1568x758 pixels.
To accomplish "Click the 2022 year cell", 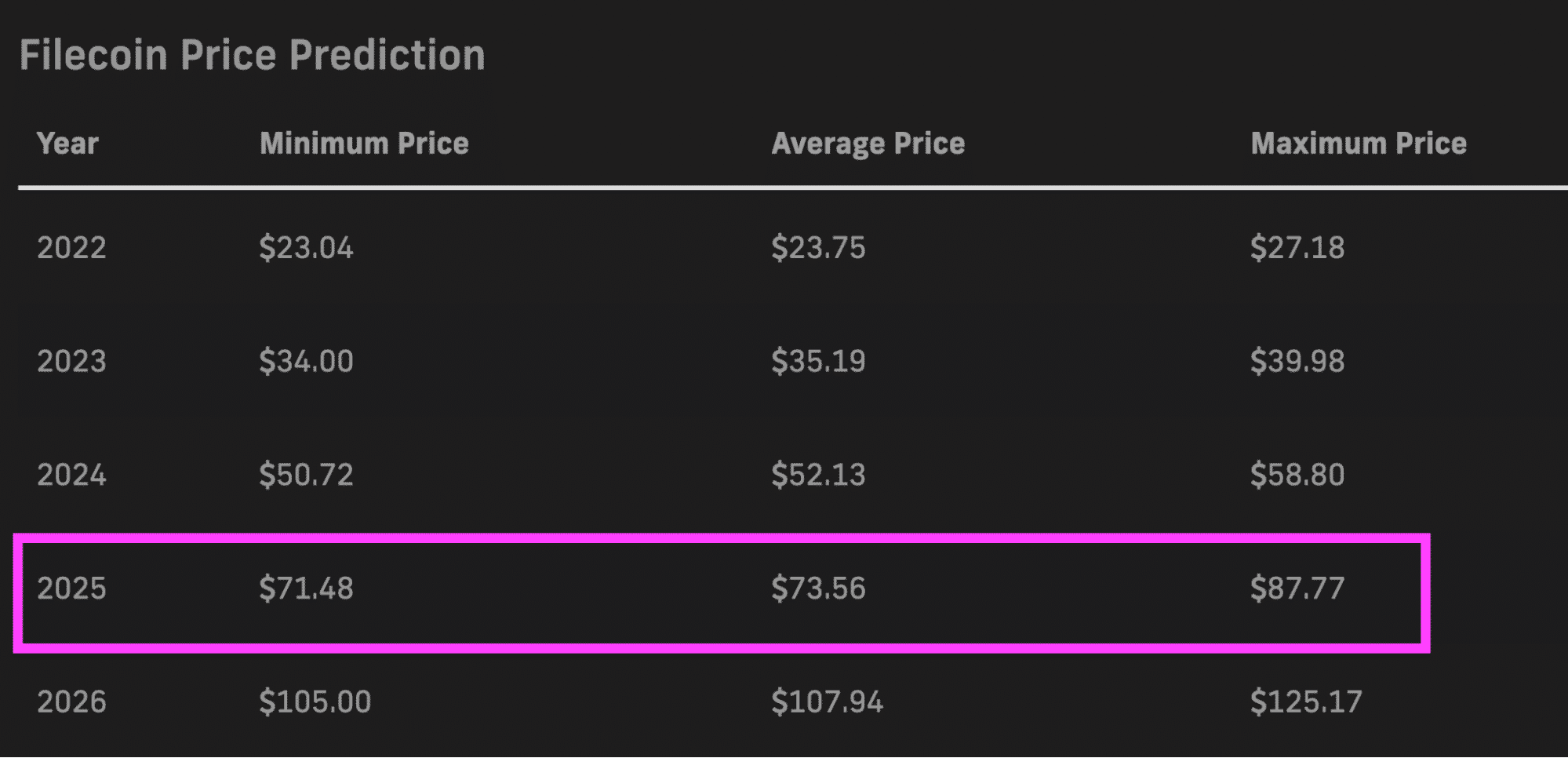I will click(x=71, y=248).
